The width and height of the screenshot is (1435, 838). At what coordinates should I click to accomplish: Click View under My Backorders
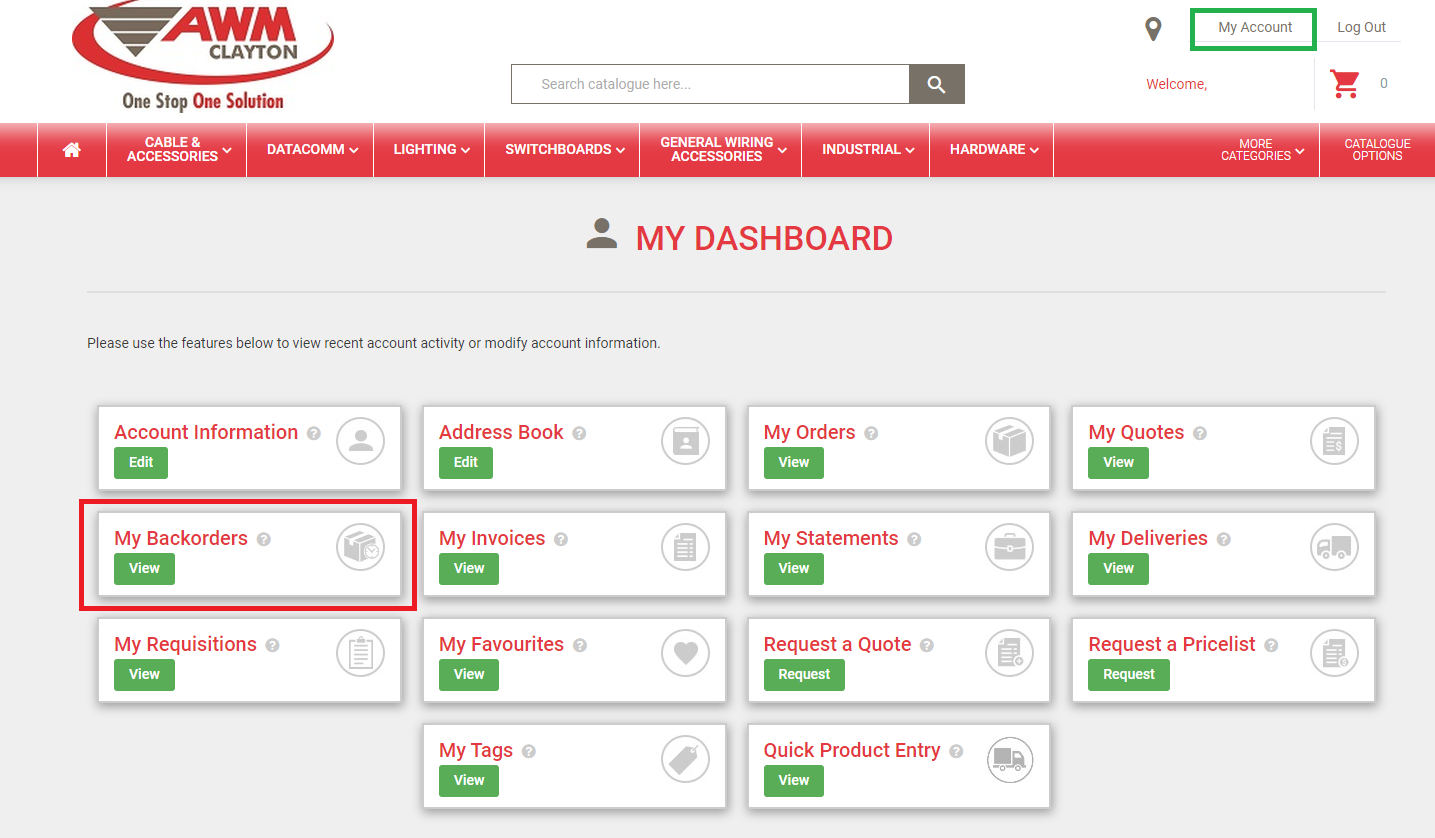click(144, 569)
